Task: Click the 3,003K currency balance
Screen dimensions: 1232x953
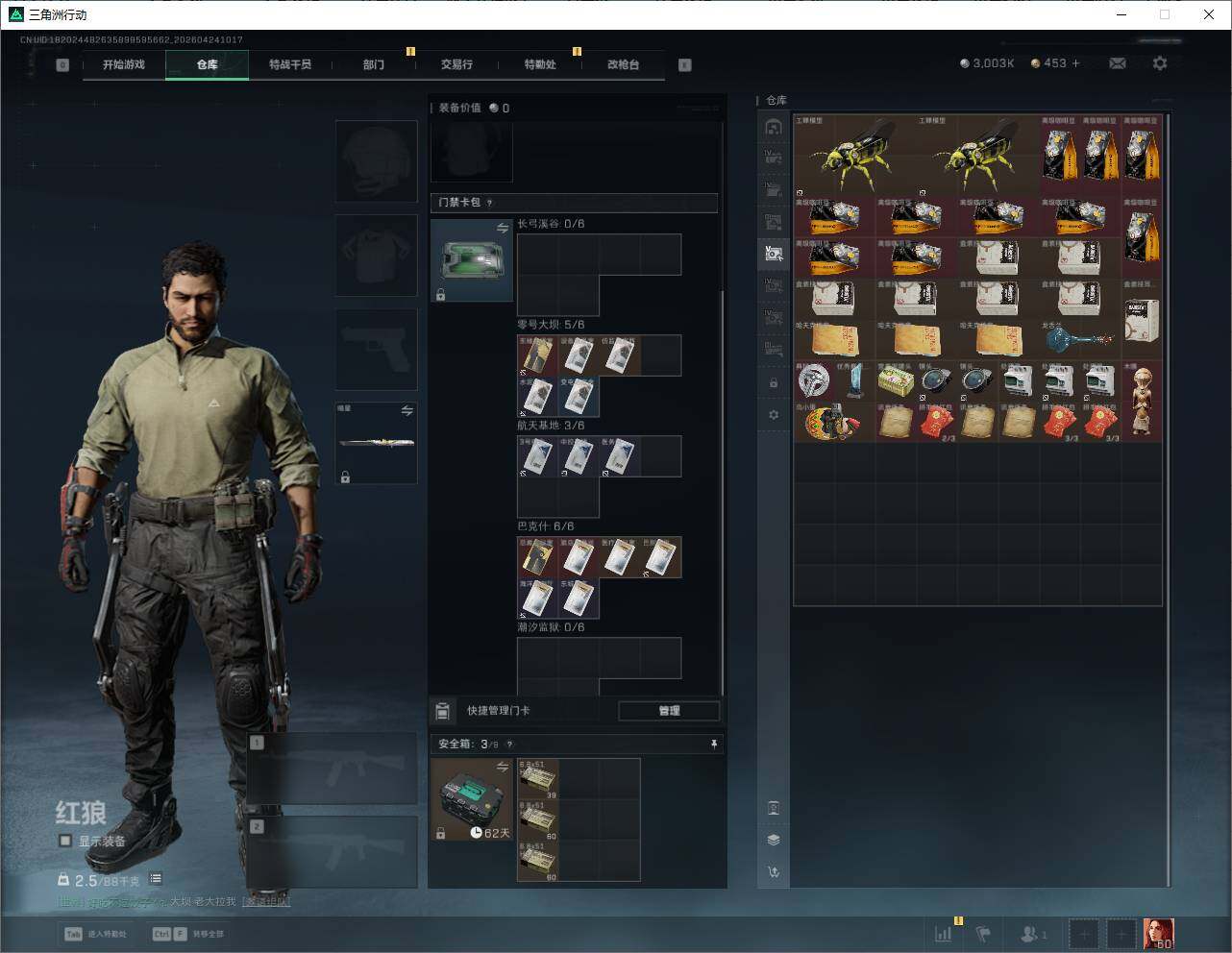Action: pyautogui.click(x=987, y=63)
